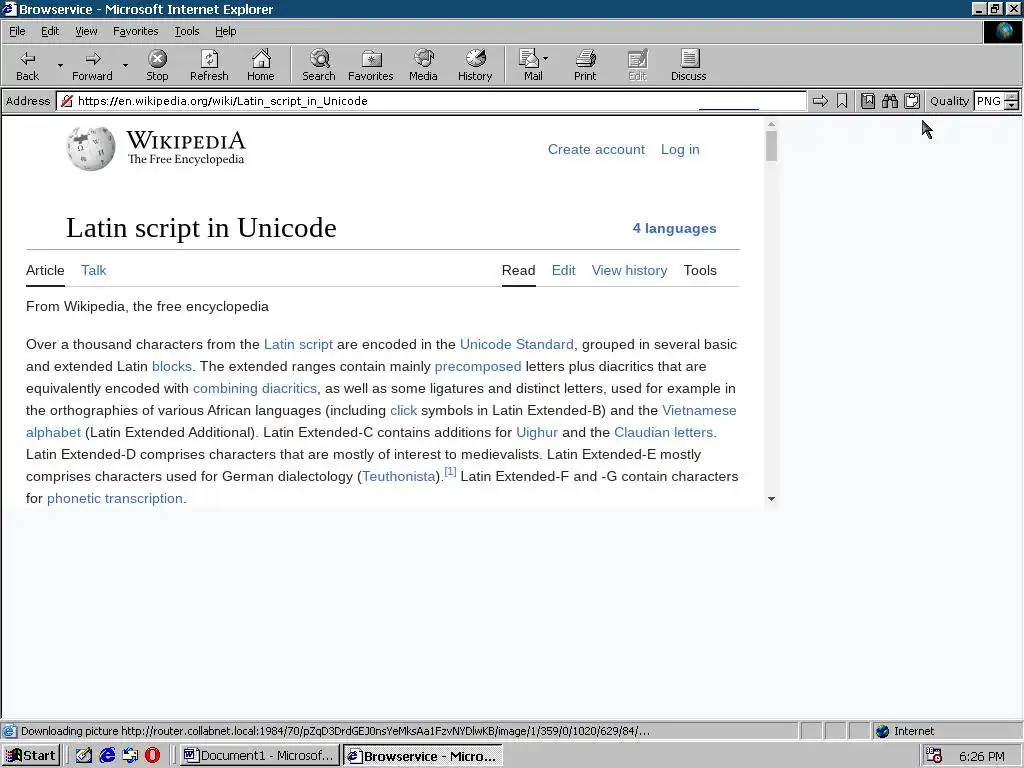Increase Quality with the up stepper arrow
The image size is (1024, 768).
click(1012, 97)
